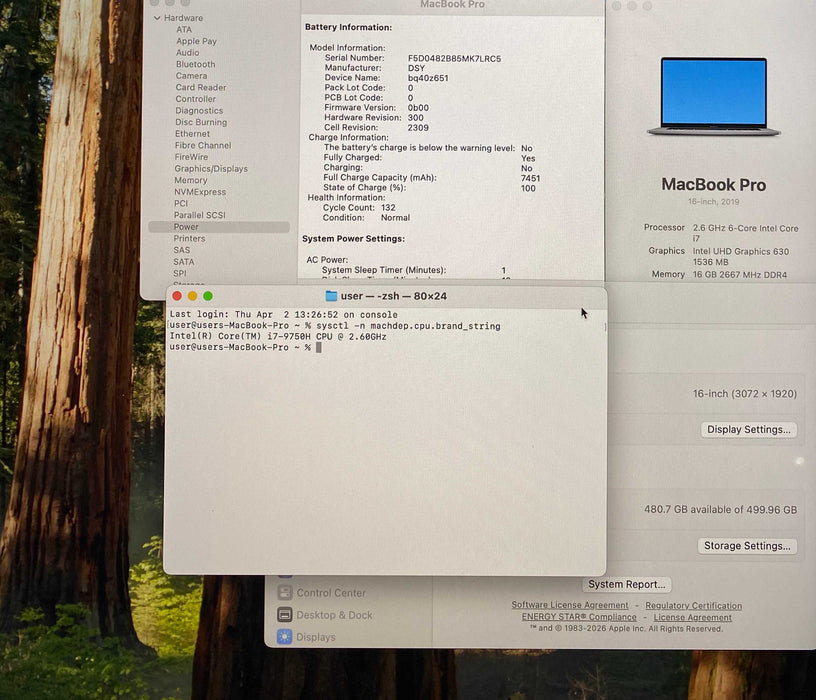Open Storage Settings button
The width and height of the screenshot is (816, 700).
(747, 546)
